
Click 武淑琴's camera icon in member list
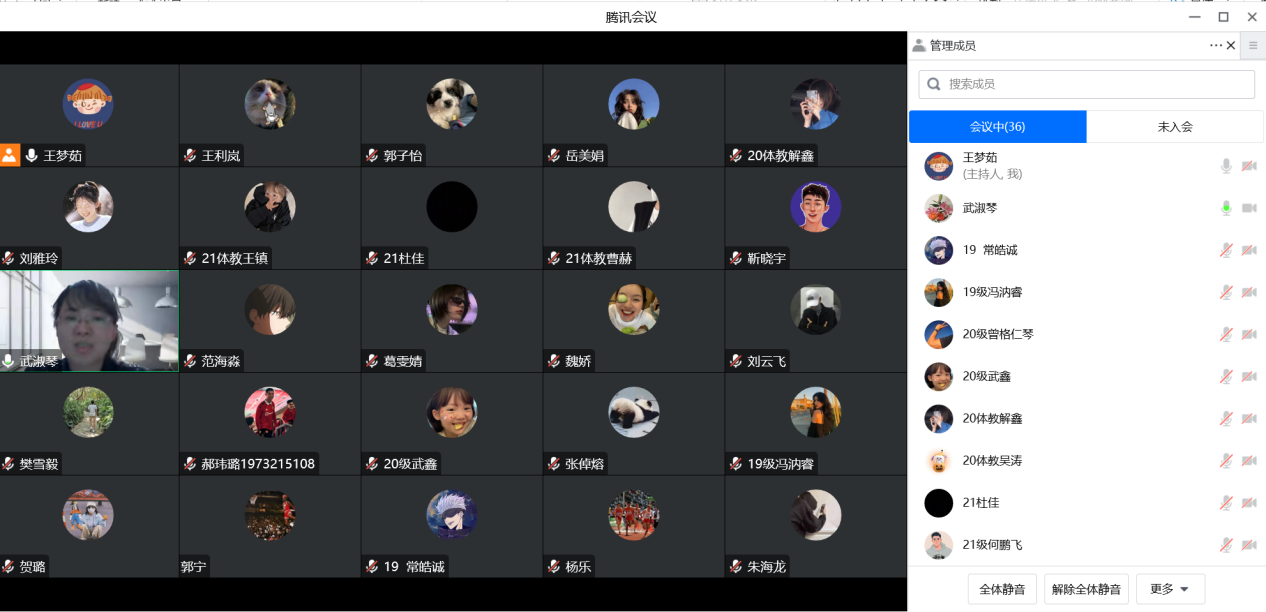tap(1249, 208)
